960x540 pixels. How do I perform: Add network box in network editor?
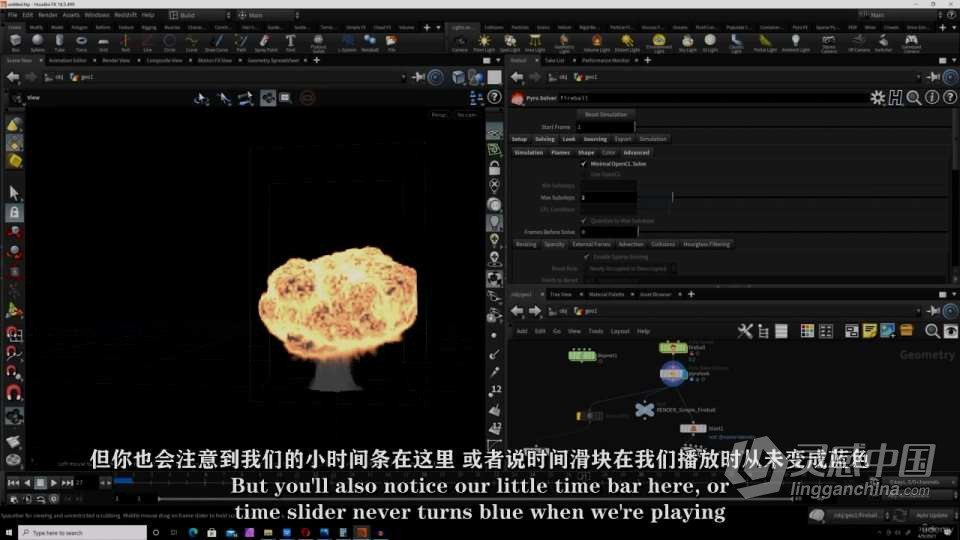(852, 331)
